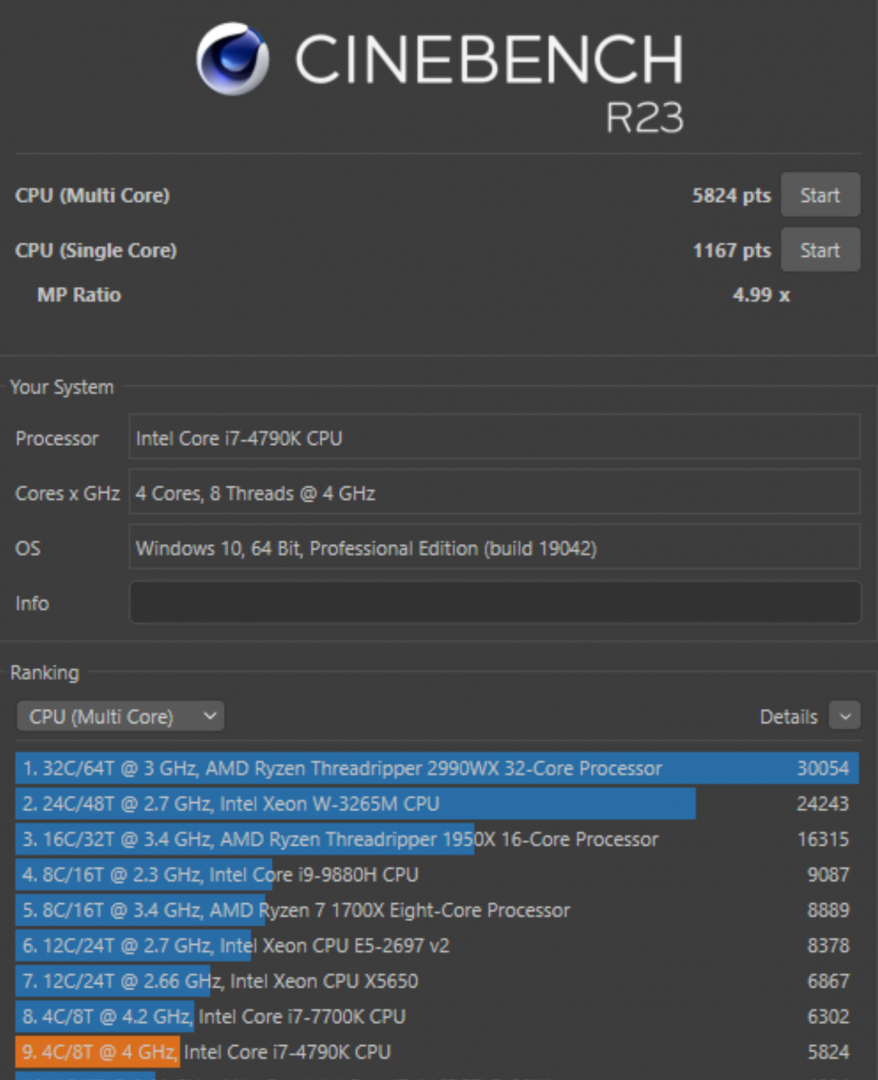This screenshot has width=878, height=1080.
Task: Select ranking row Xeon CPU E5-2697 v2
Action: click(x=437, y=946)
